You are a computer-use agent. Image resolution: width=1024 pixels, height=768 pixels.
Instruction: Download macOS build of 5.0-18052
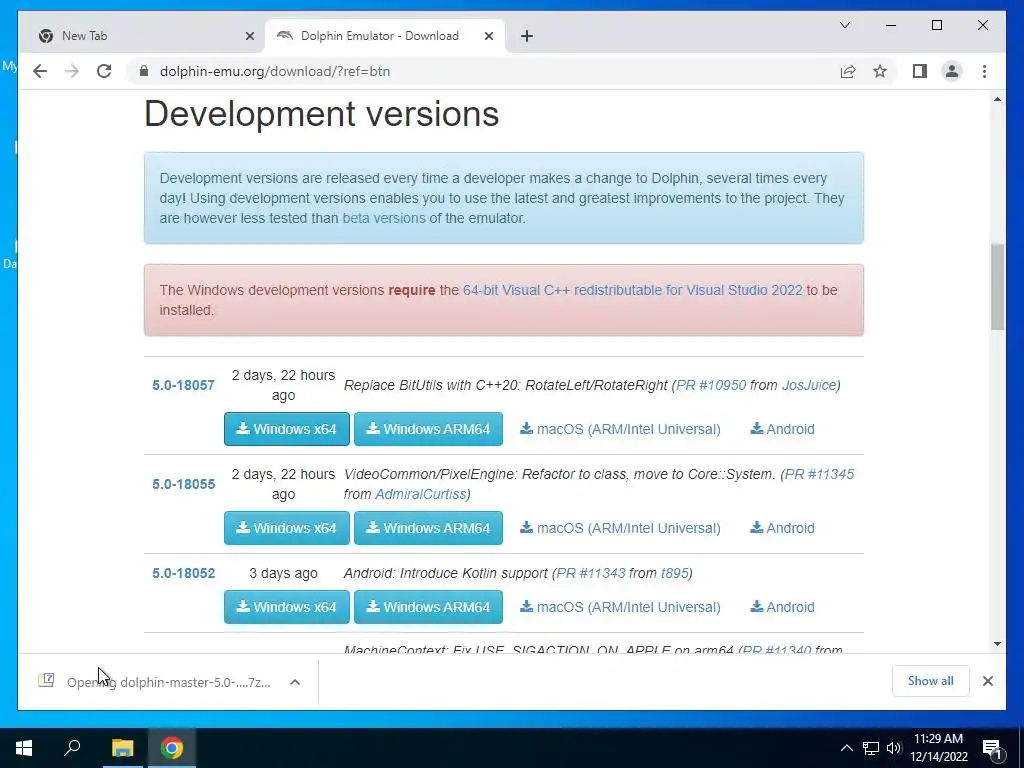[620, 607]
